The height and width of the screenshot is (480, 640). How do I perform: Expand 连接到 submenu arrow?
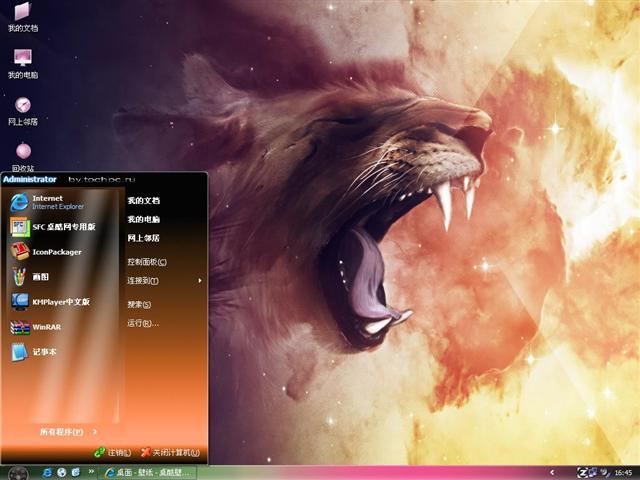pyautogui.click(x=200, y=281)
